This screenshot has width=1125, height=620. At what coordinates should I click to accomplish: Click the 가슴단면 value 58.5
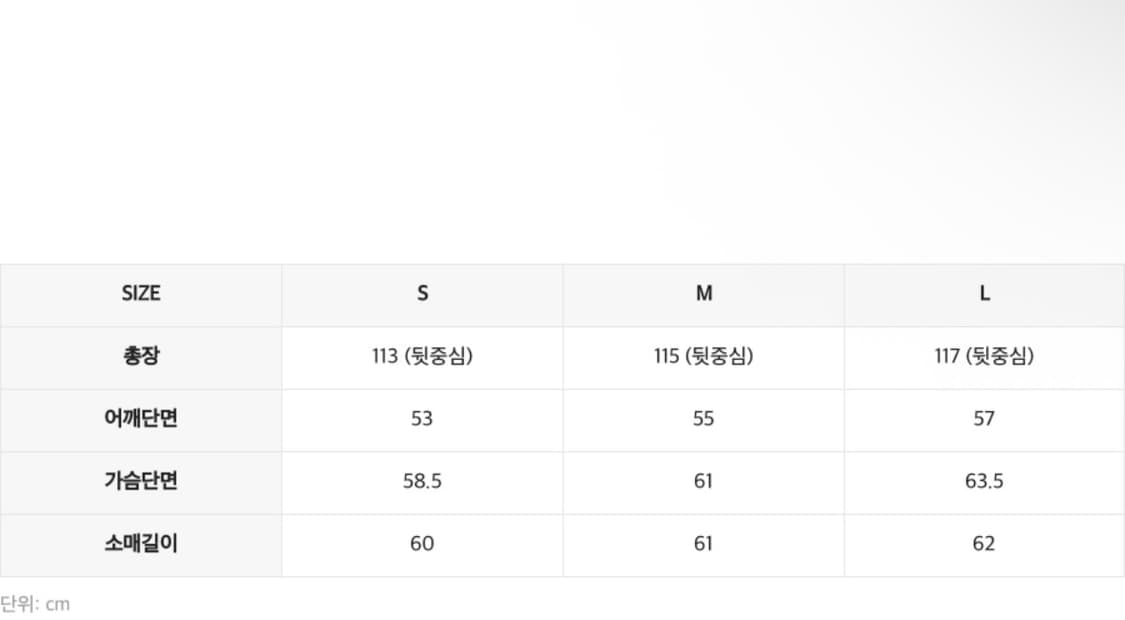pyautogui.click(x=422, y=481)
